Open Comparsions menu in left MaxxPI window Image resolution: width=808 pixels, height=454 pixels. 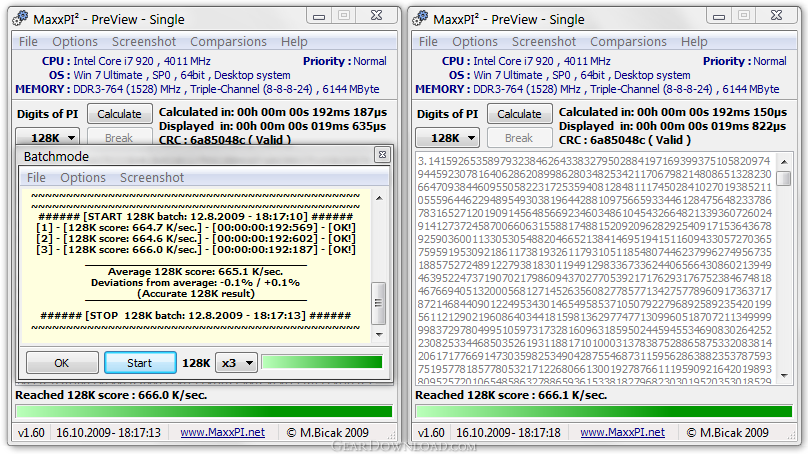coord(228,42)
